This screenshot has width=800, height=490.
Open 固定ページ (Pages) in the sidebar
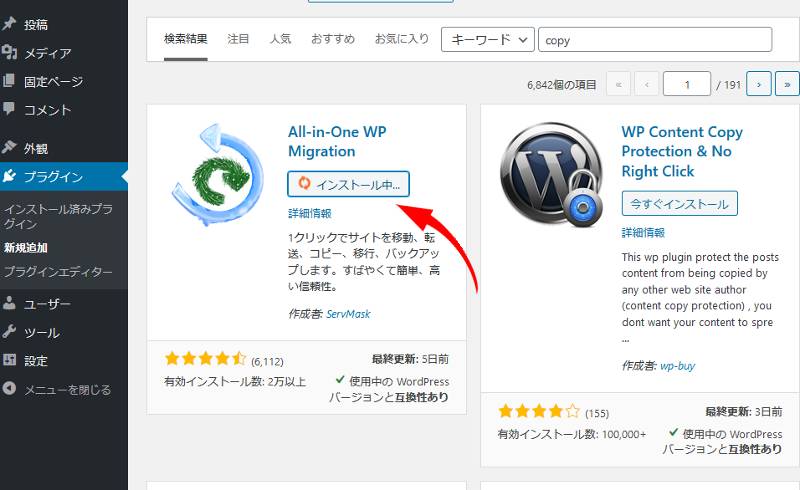pos(54,82)
